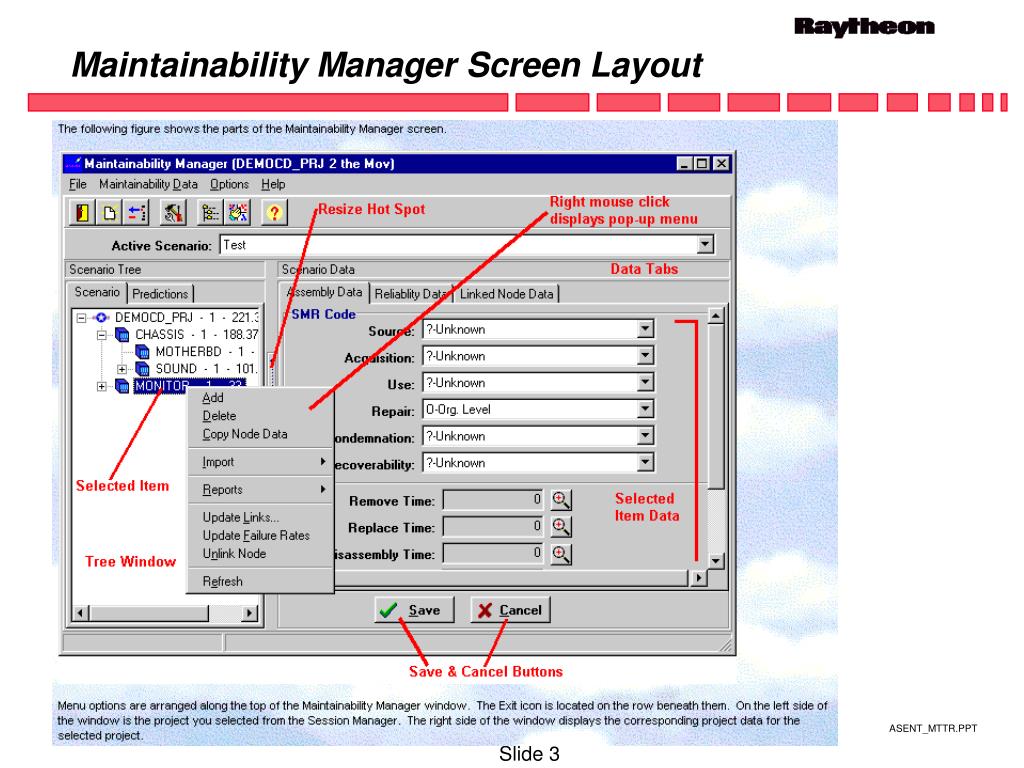Image resolution: width=1024 pixels, height=768 pixels.
Task: Switch to the Reliability Data tab
Action: pyautogui.click(x=411, y=294)
